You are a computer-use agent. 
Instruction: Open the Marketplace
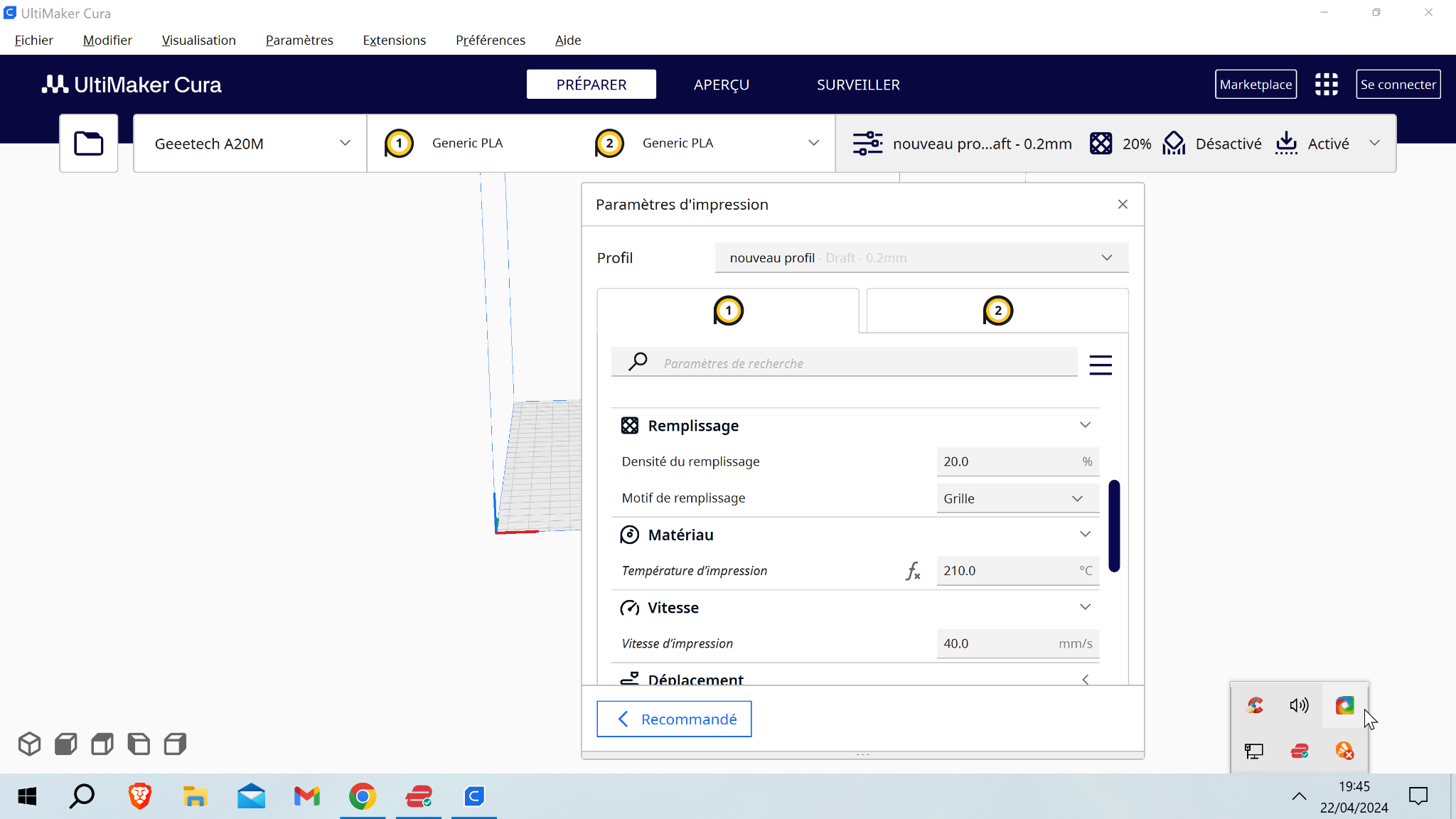click(x=1256, y=84)
